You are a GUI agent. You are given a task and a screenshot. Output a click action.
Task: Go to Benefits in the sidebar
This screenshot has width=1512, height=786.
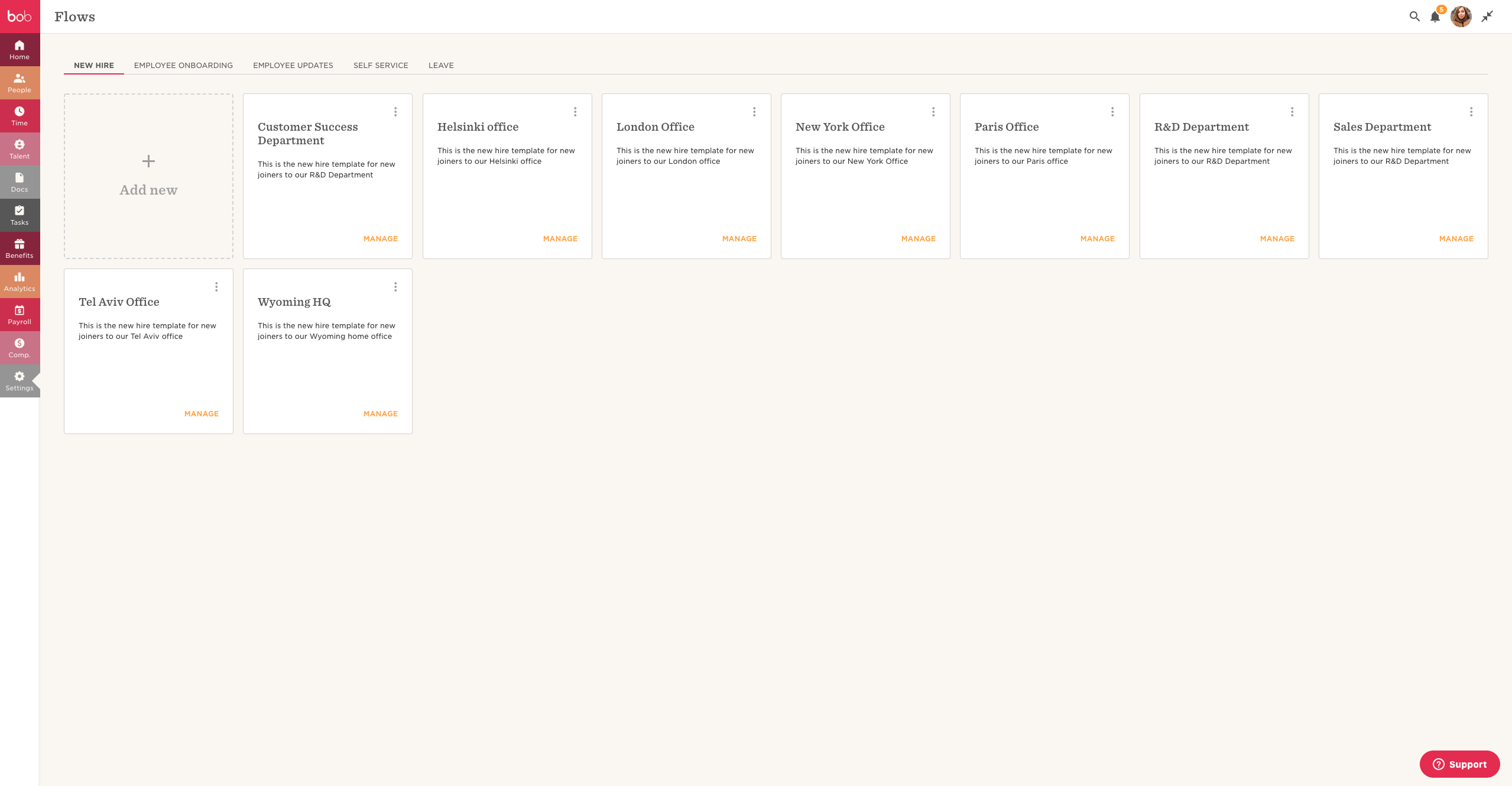pyautogui.click(x=20, y=248)
